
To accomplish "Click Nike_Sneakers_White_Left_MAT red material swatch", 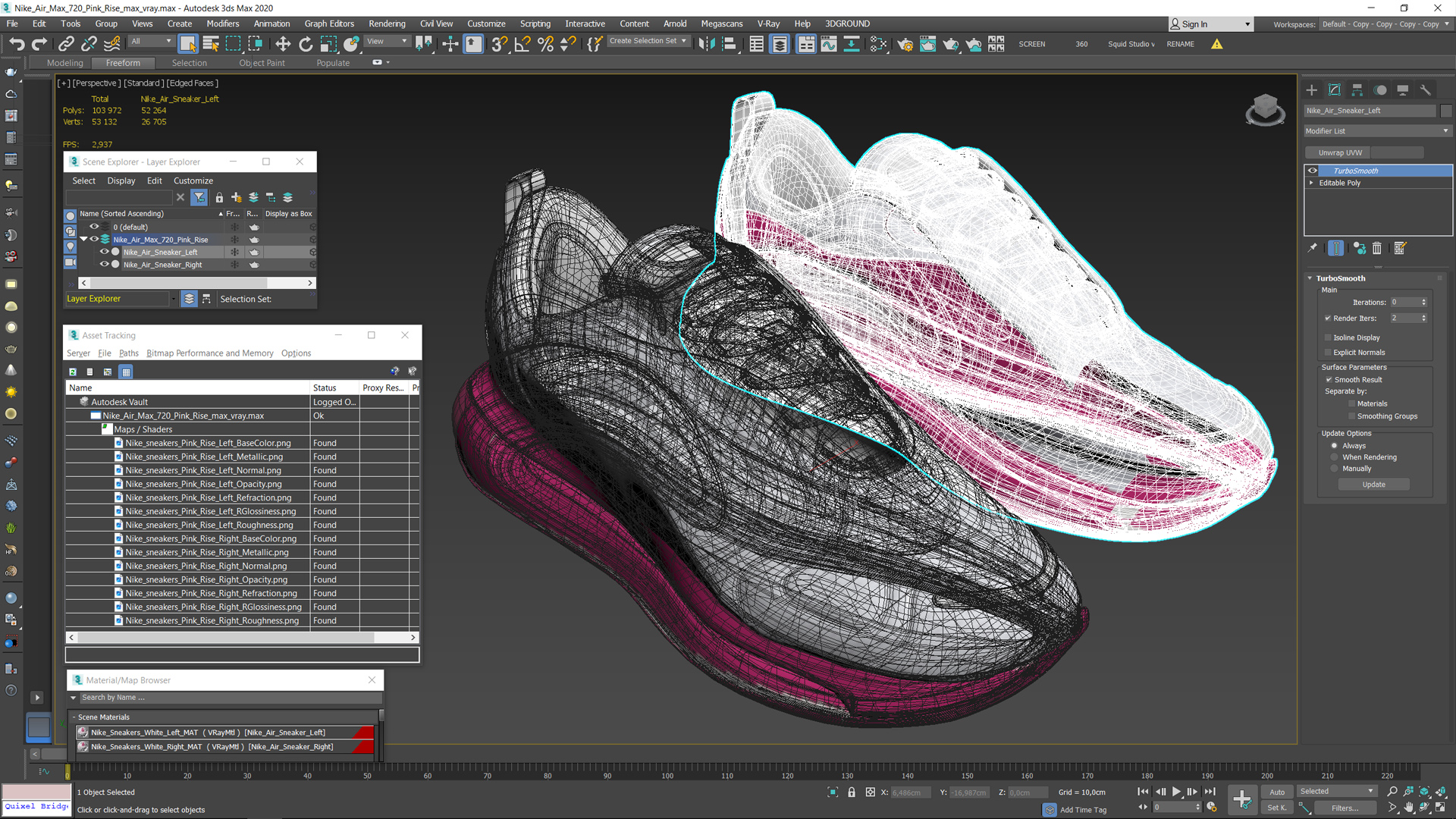I will pos(362,733).
